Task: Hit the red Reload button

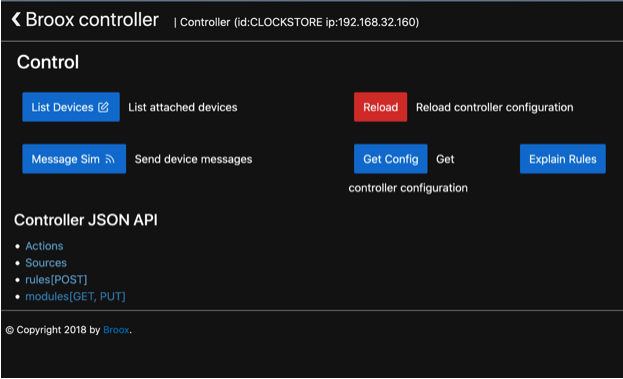Action: (380, 107)
